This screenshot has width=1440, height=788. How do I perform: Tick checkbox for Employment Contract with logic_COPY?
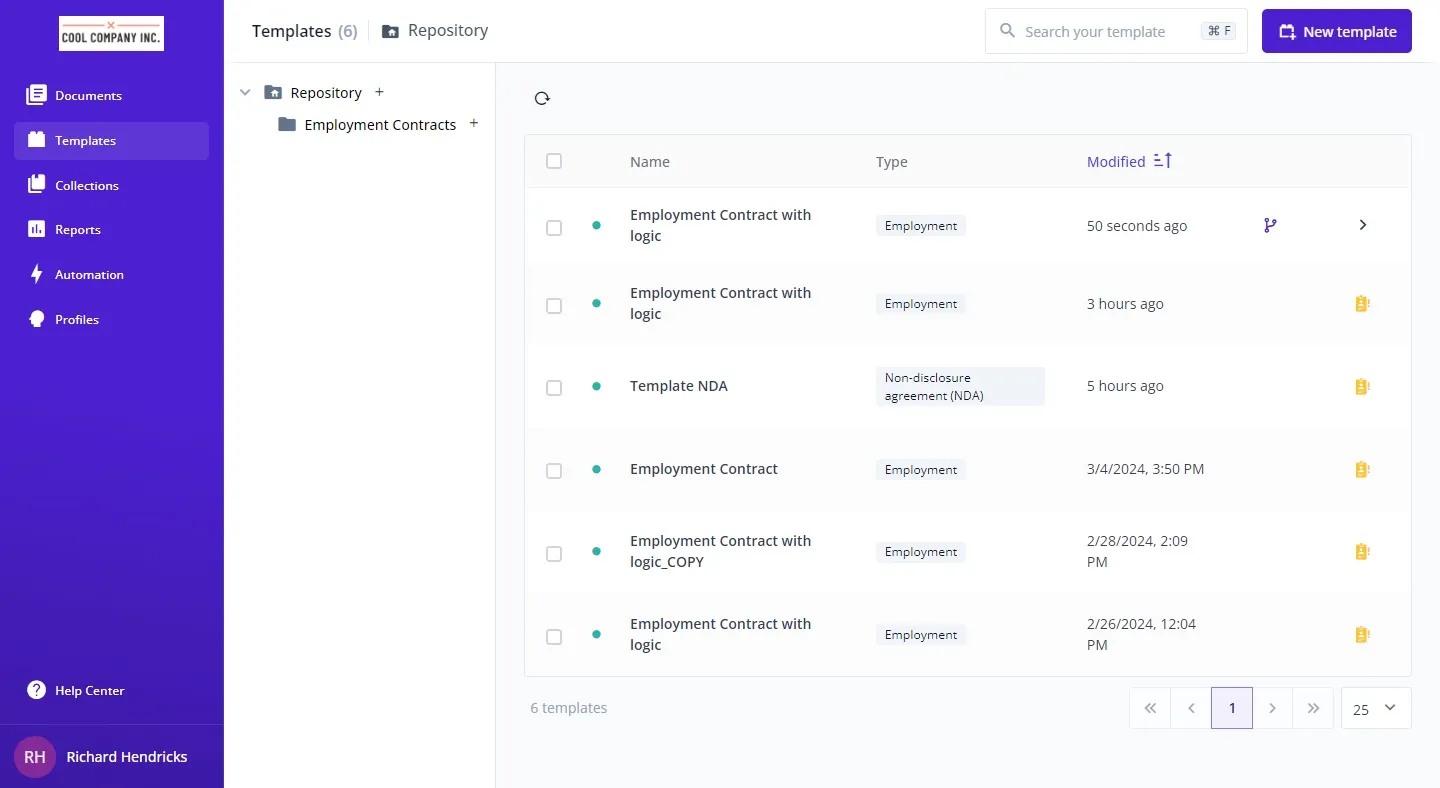tap(554, 553)
